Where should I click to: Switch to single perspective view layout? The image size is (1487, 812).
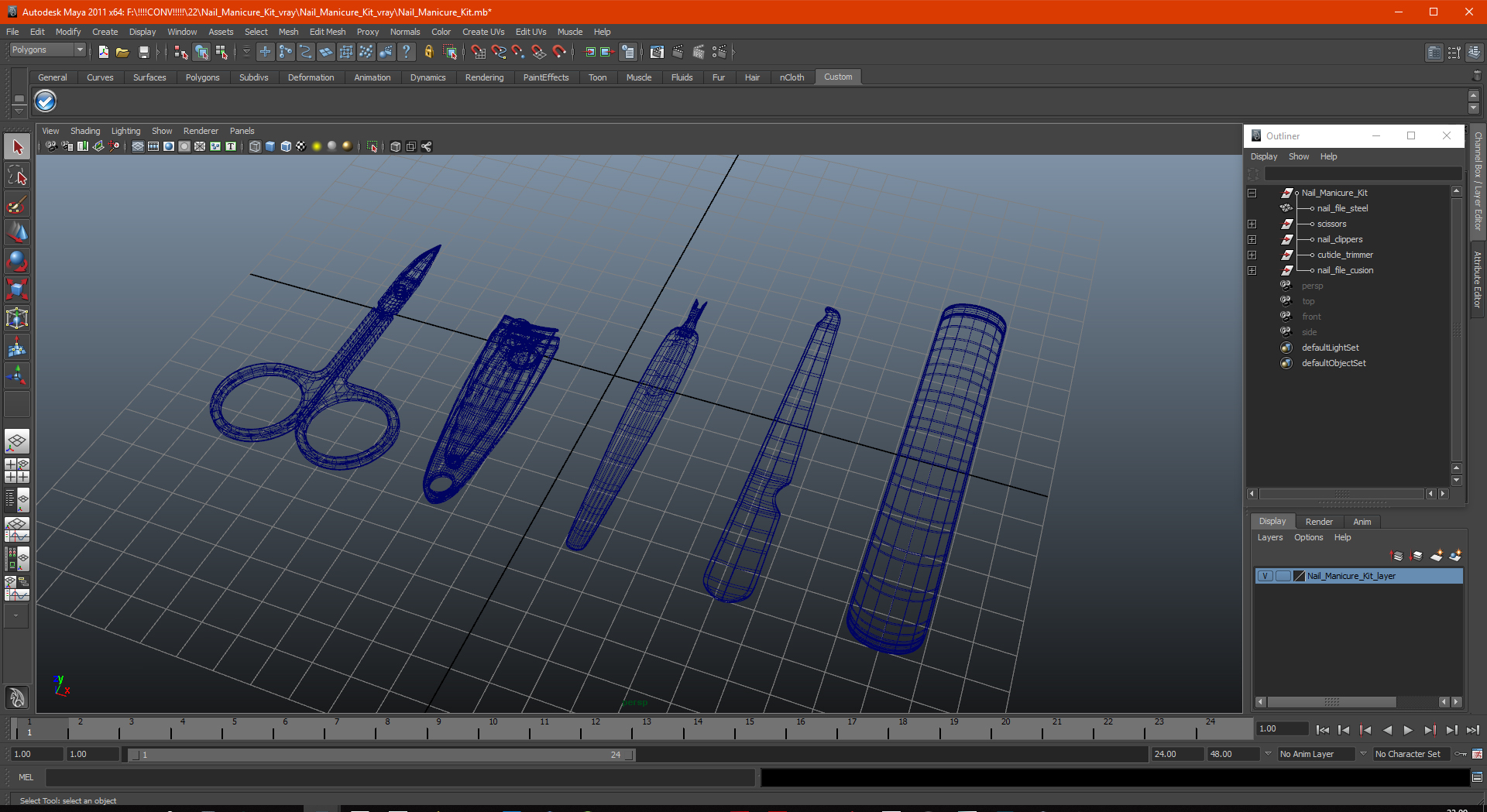[x=17, y=442]
